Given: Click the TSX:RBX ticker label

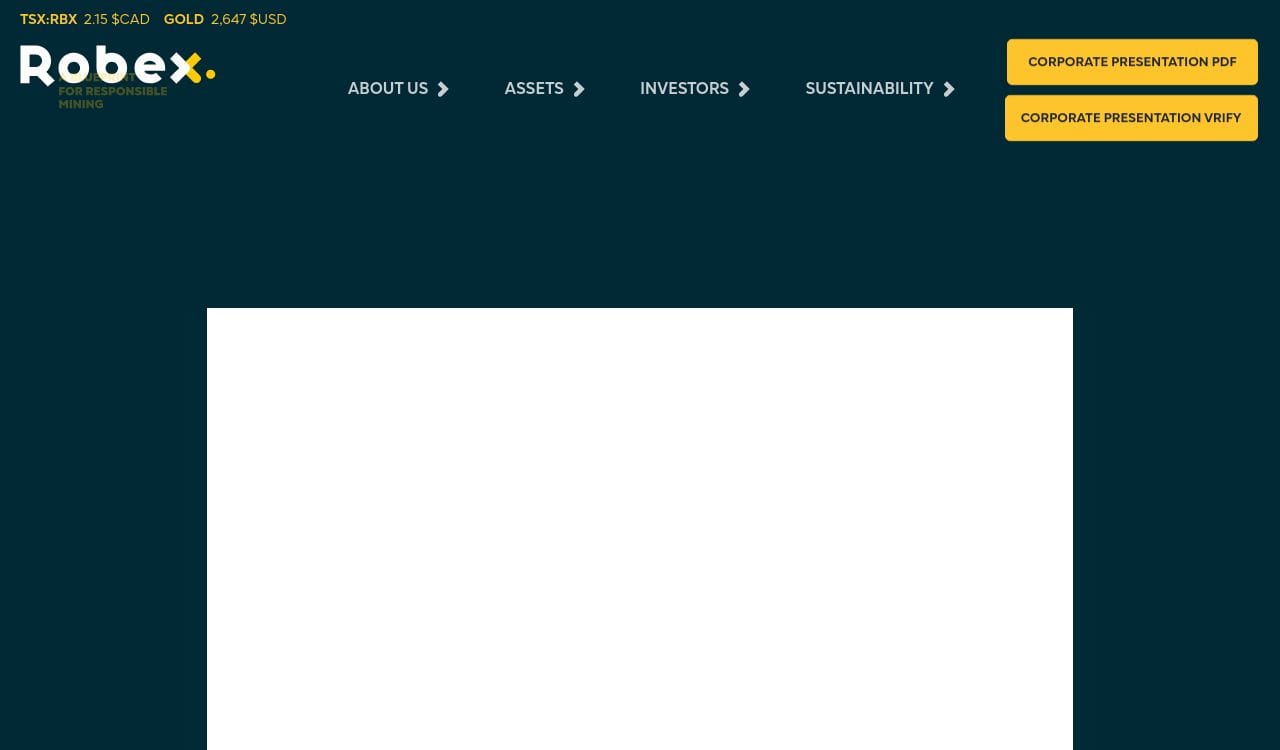Looking at the screenshot, I should pyautogui.click(x=48, y=19).
